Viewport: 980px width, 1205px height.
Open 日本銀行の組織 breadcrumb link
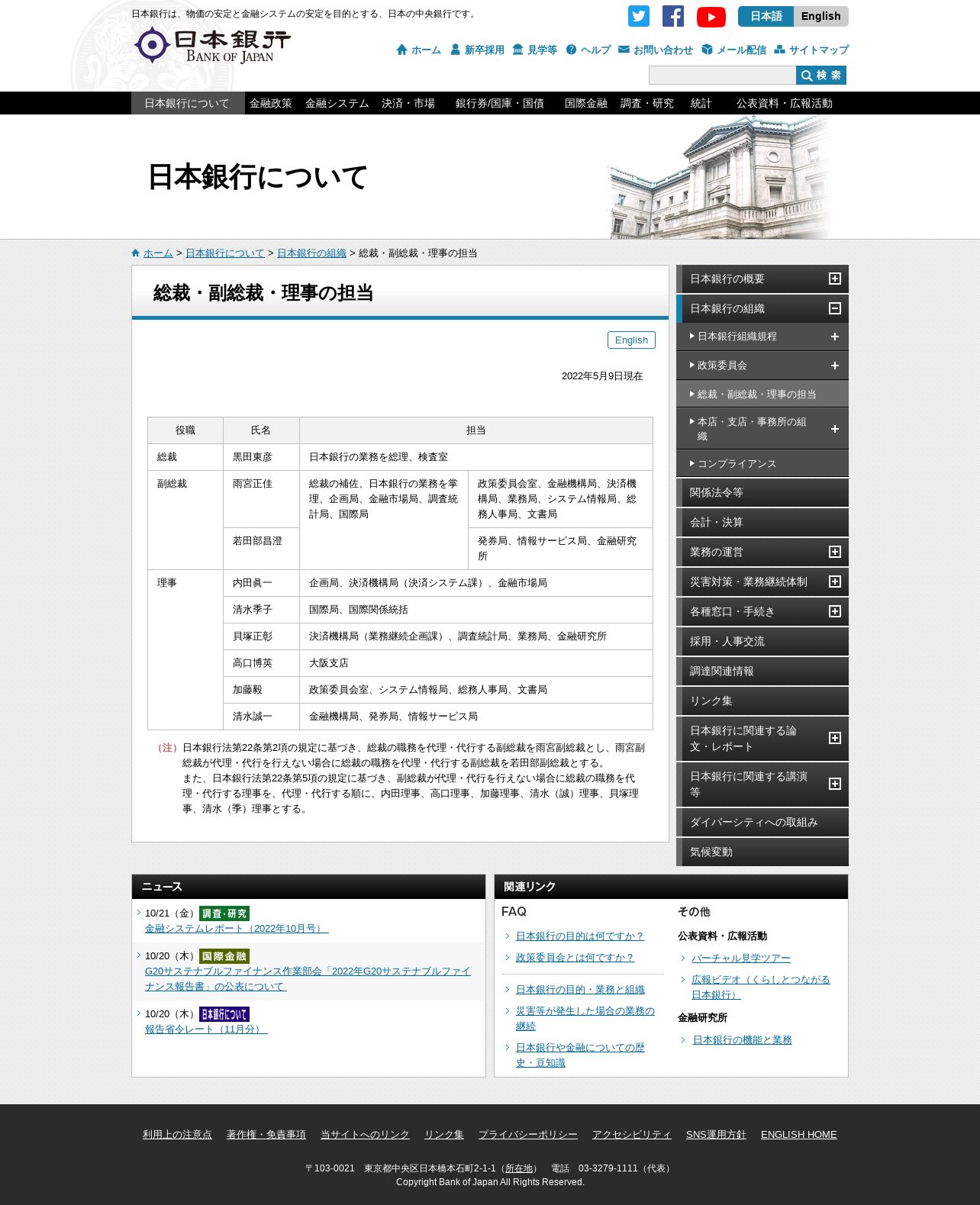[311, 253]
